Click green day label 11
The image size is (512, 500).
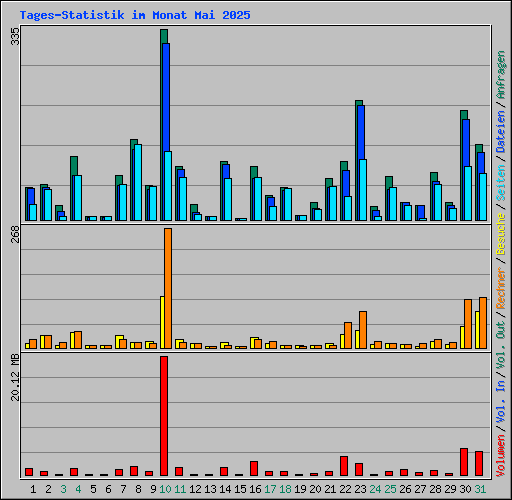[x=180, y=489]
